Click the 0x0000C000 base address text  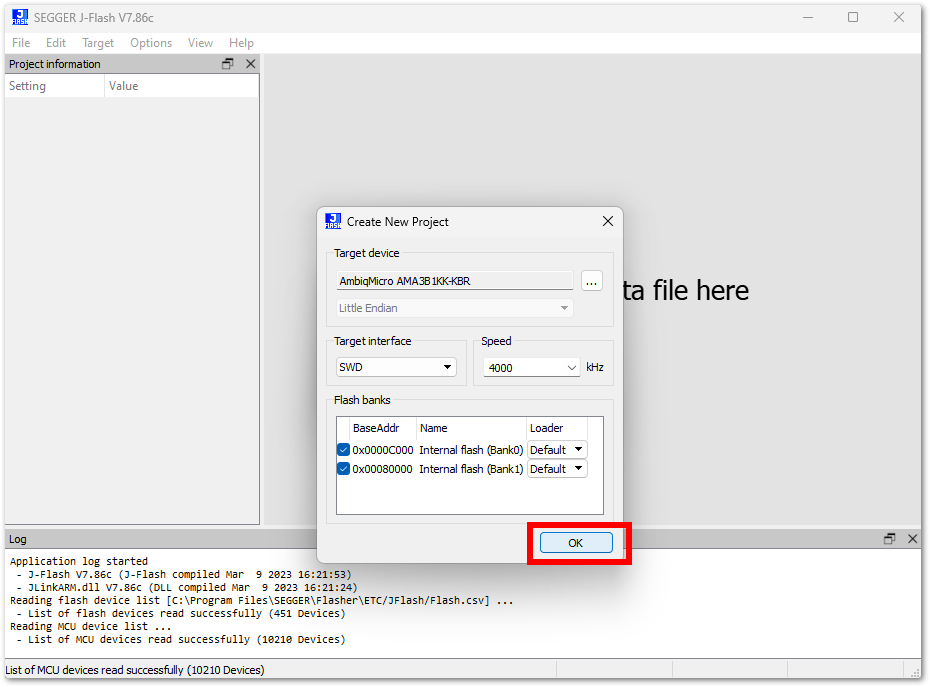coord(383,450)
